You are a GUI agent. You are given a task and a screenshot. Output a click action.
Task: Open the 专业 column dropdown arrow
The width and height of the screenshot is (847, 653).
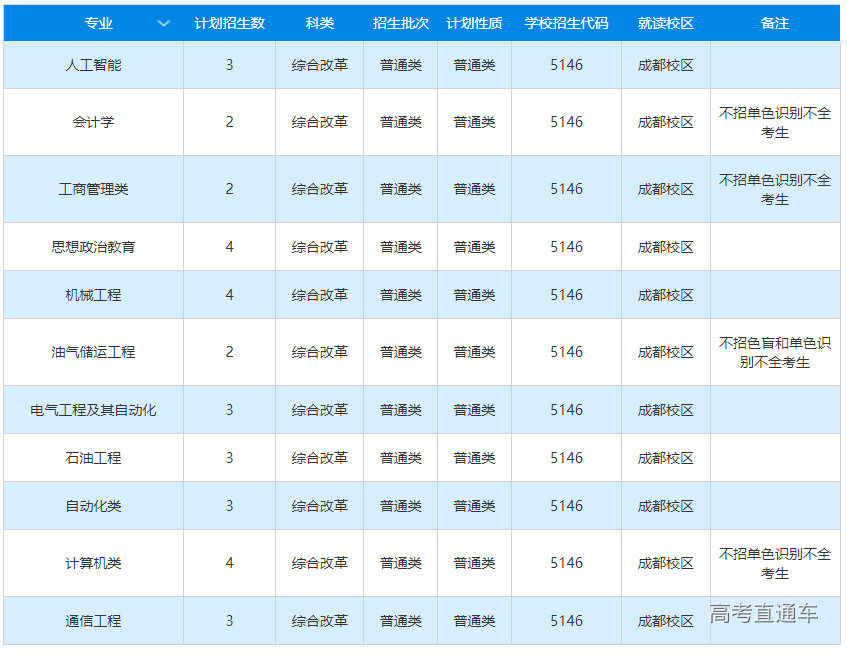164,23
